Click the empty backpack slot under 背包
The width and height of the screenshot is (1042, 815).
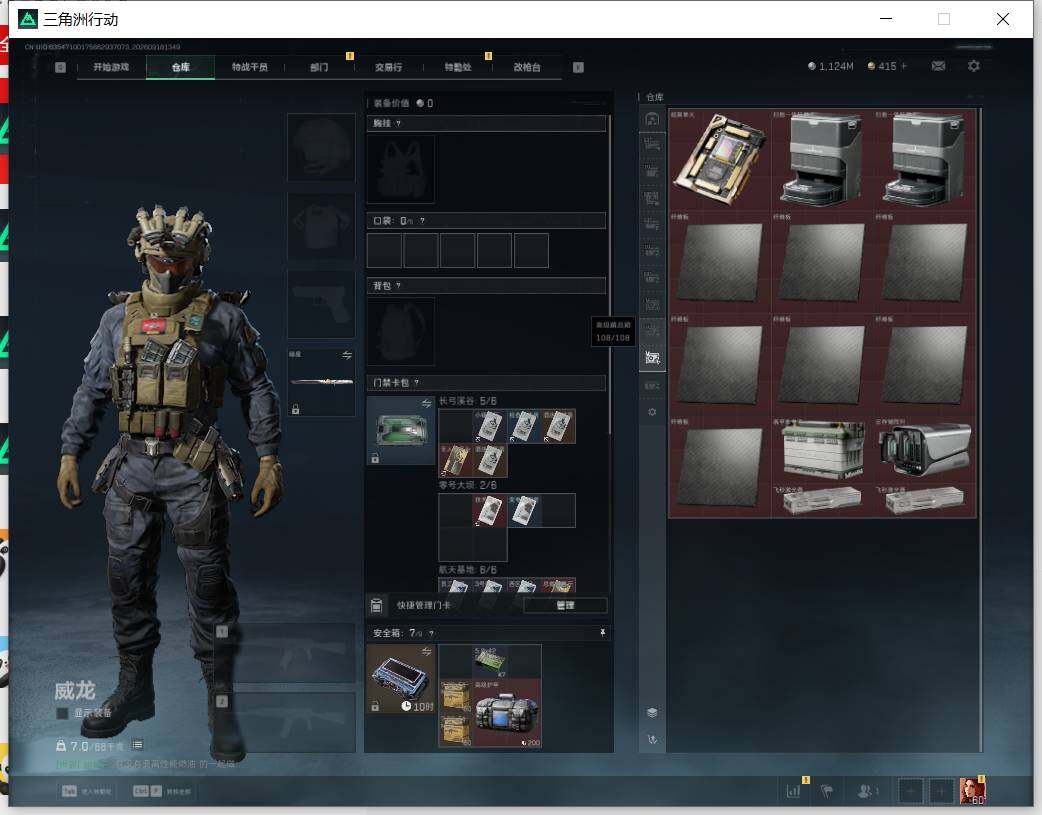(x=401, y=330)
